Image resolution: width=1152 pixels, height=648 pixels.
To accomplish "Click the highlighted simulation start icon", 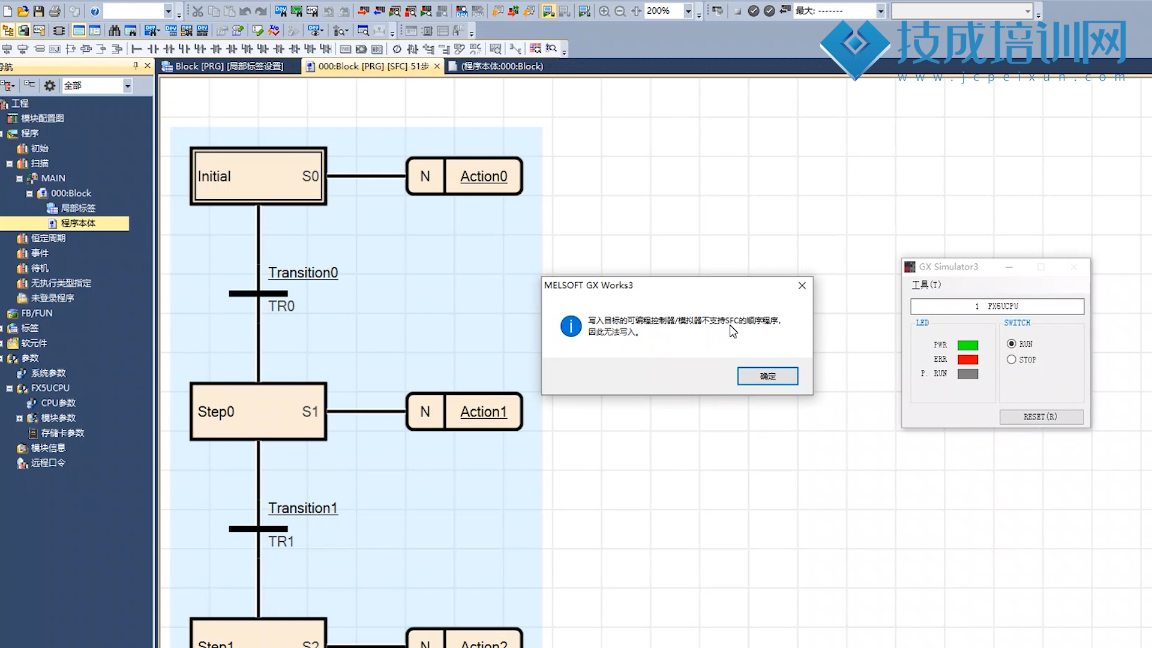I will click(548, 11).
